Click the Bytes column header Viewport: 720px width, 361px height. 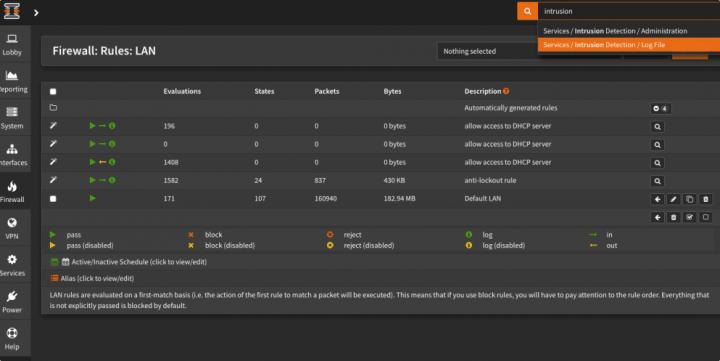[392, 91]
